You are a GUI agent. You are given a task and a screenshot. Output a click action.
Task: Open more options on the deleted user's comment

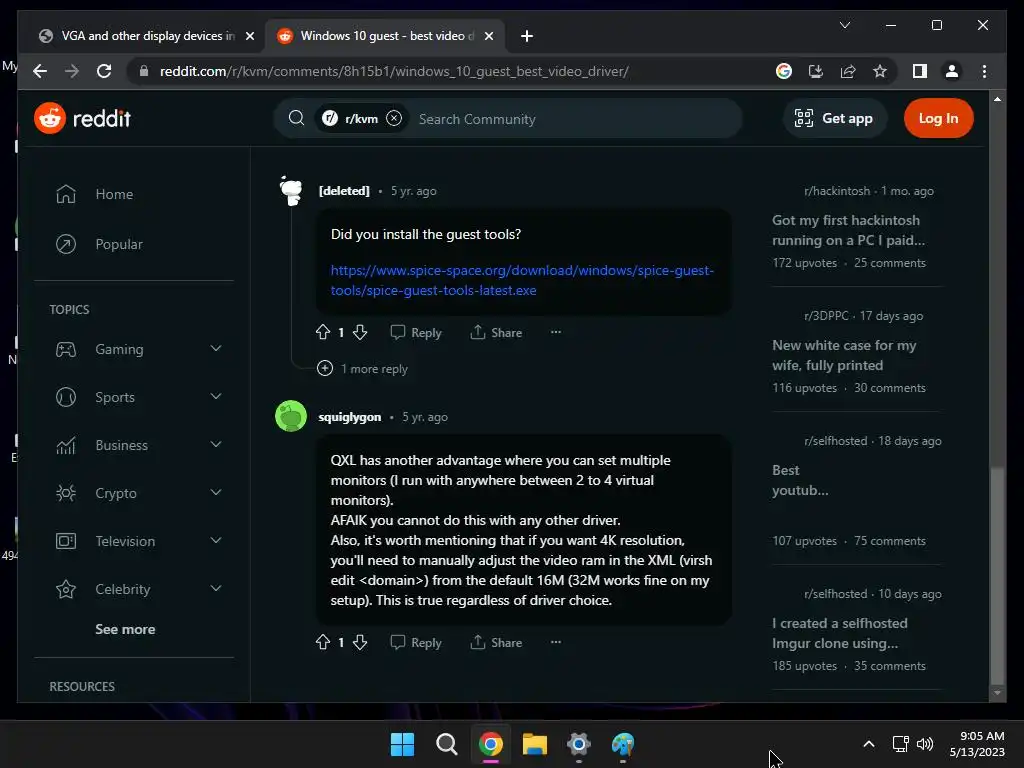(556, 332)
